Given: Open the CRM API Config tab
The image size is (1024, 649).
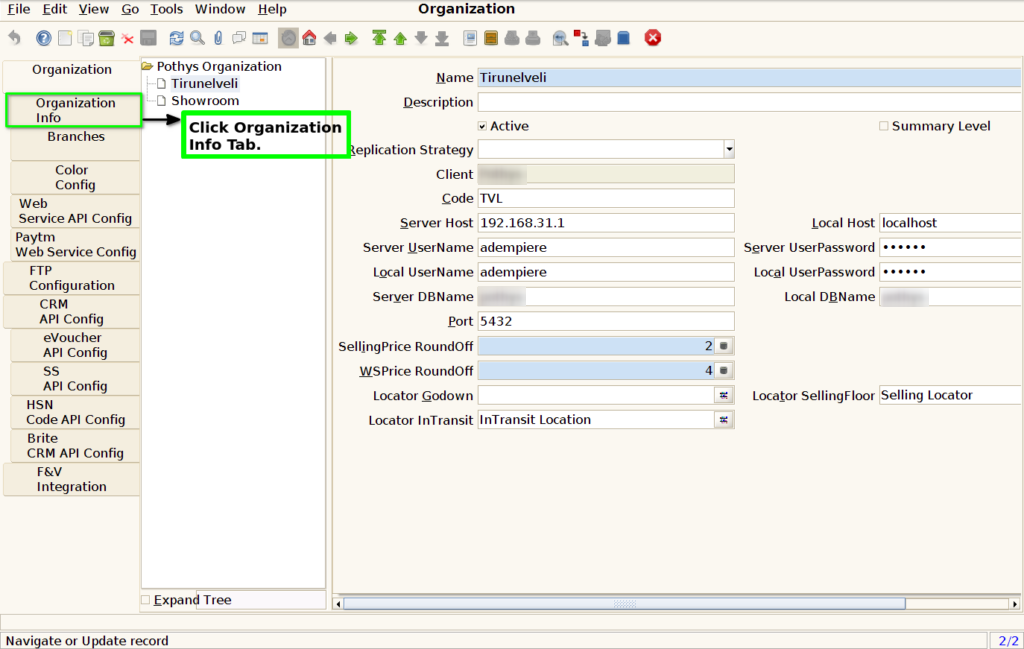Looking at the screenshot, I should [x=72, y=311].
